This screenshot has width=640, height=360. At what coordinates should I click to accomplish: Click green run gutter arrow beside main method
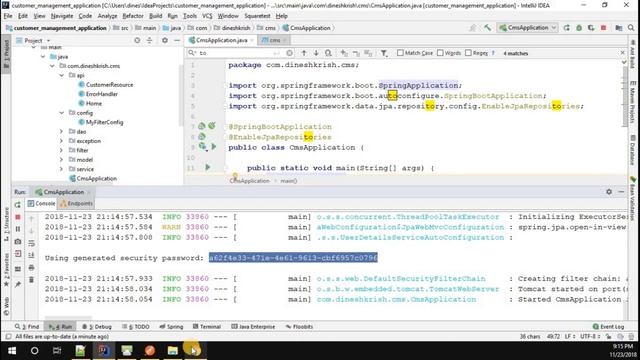(x=208, y=167)
